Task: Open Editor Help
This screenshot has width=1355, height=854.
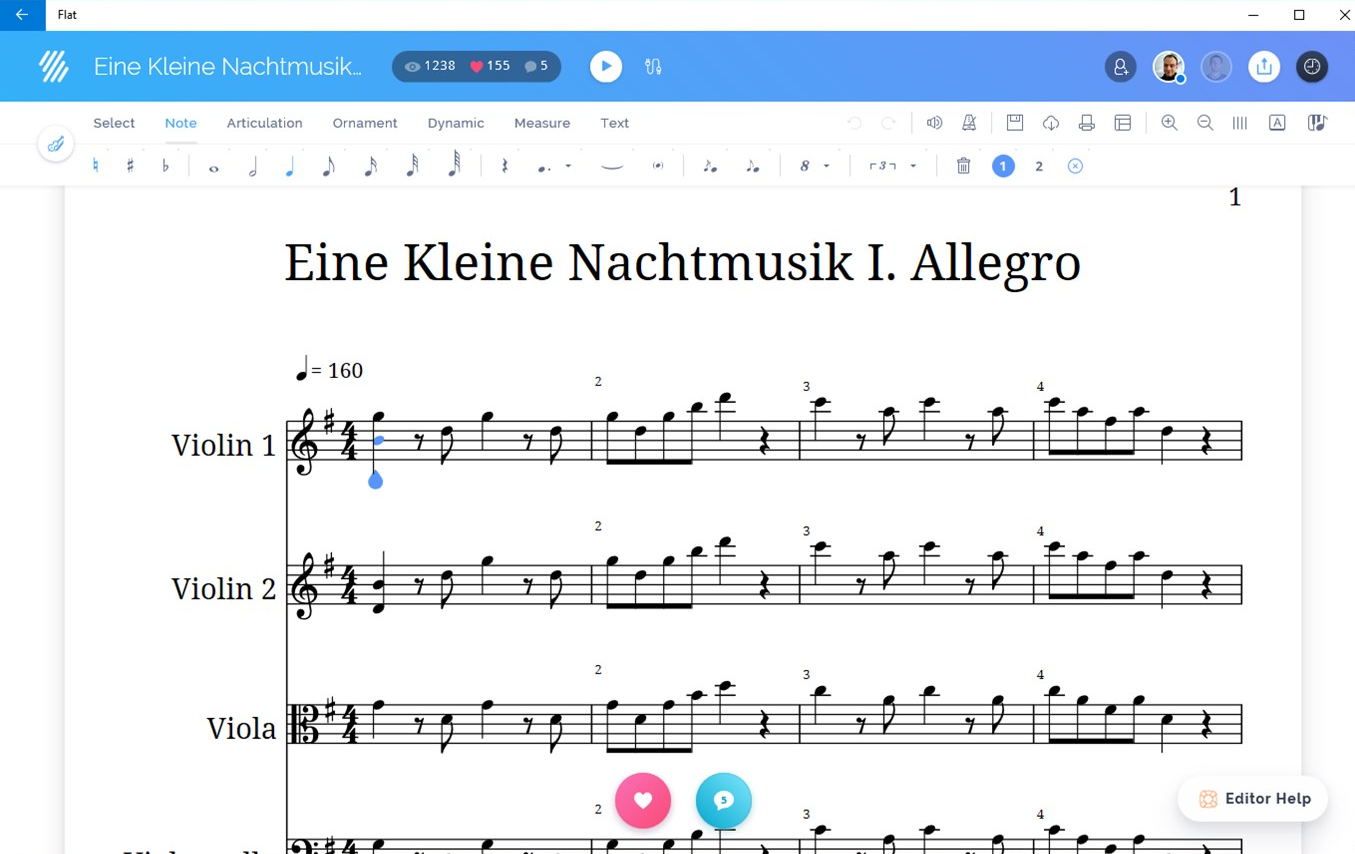Action: coord(1253,798)
